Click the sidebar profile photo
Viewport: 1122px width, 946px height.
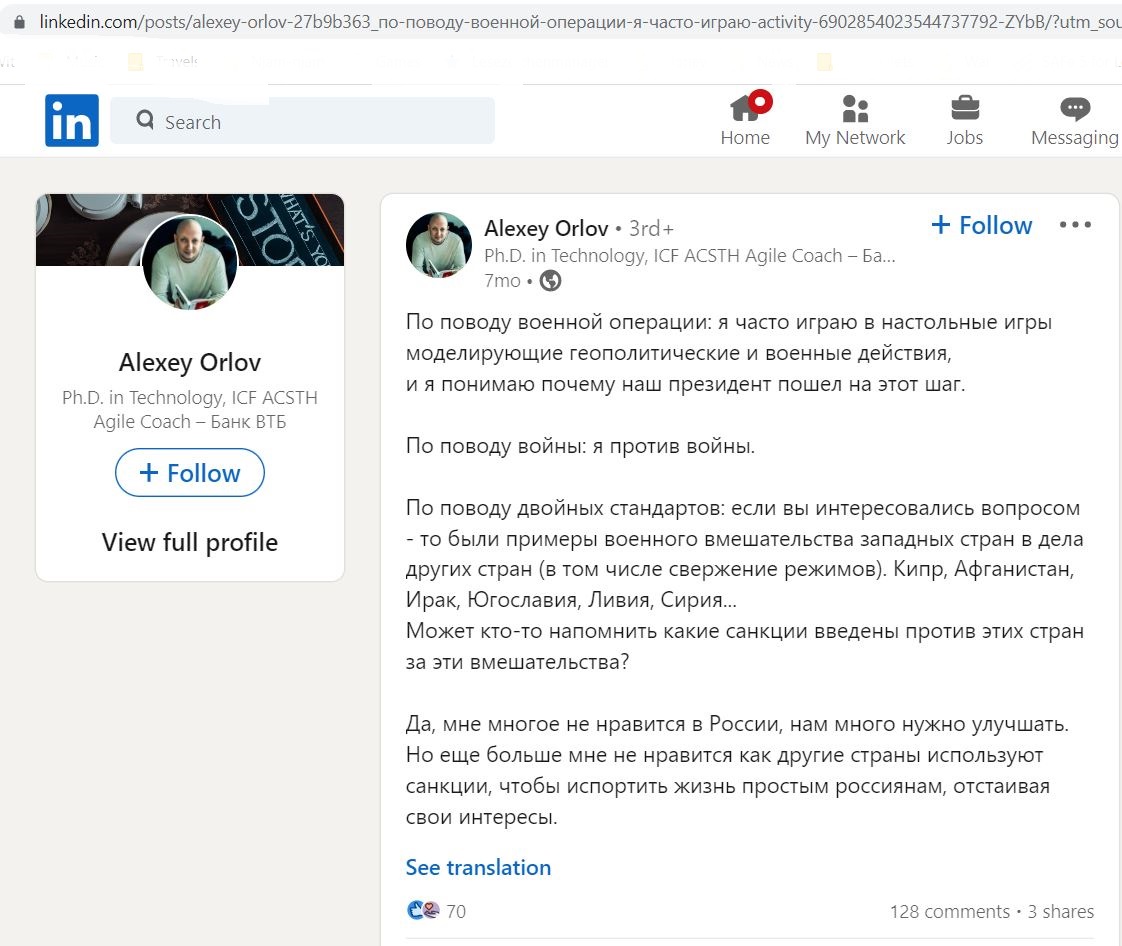click(190, 263)
